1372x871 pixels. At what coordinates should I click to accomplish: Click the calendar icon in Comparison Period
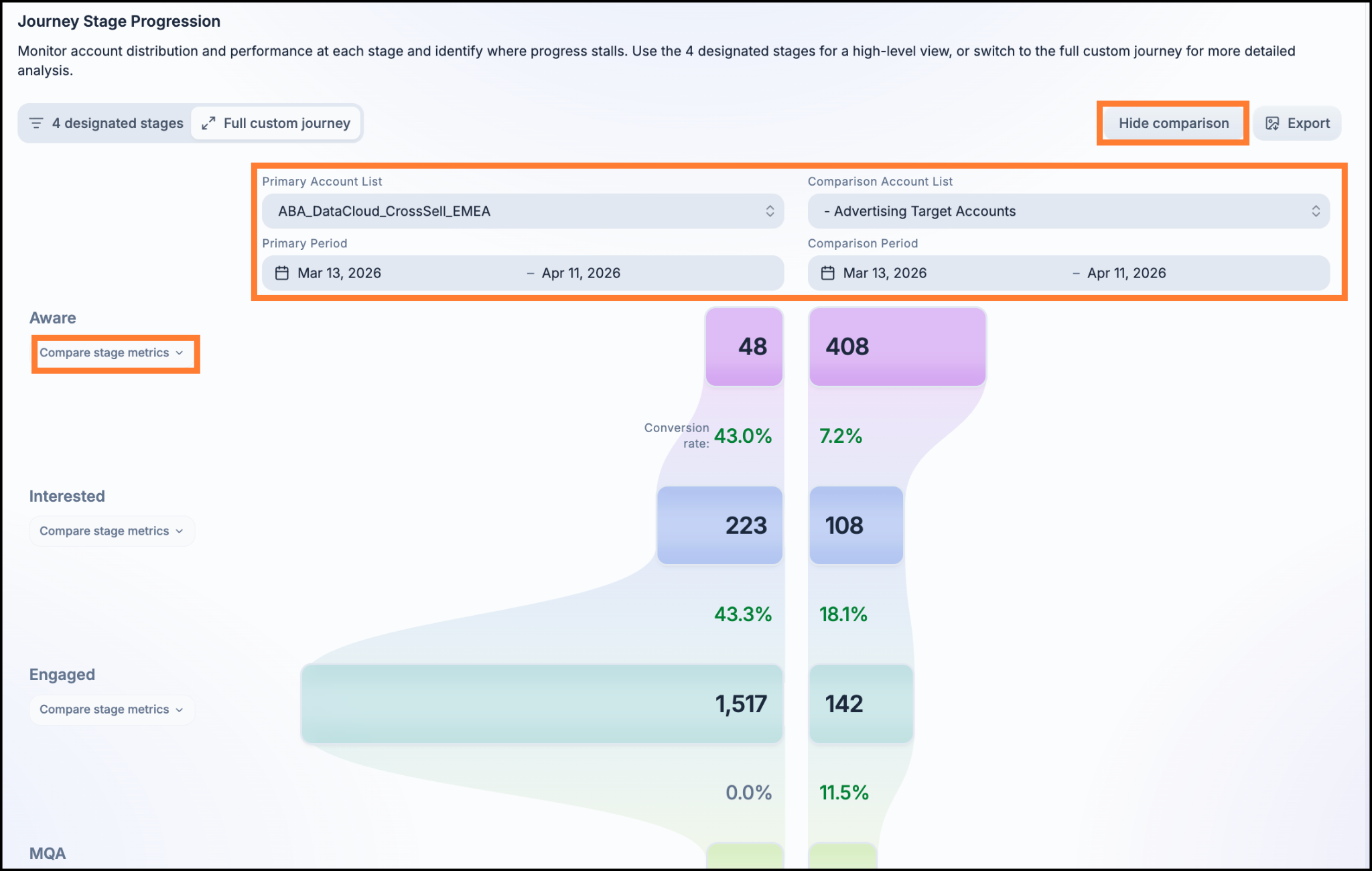828,273
